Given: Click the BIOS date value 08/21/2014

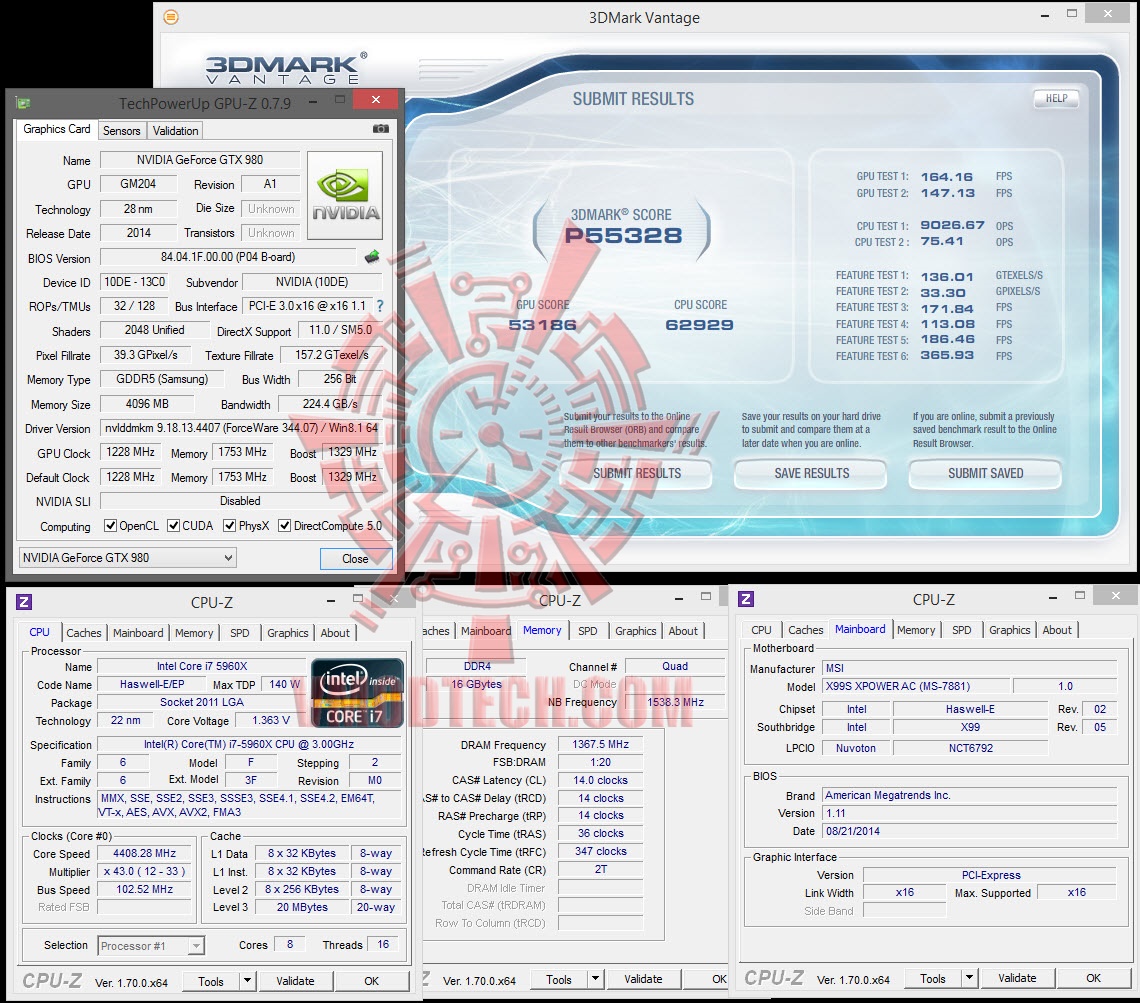Looking at the screenshot, I should [970, 831].
